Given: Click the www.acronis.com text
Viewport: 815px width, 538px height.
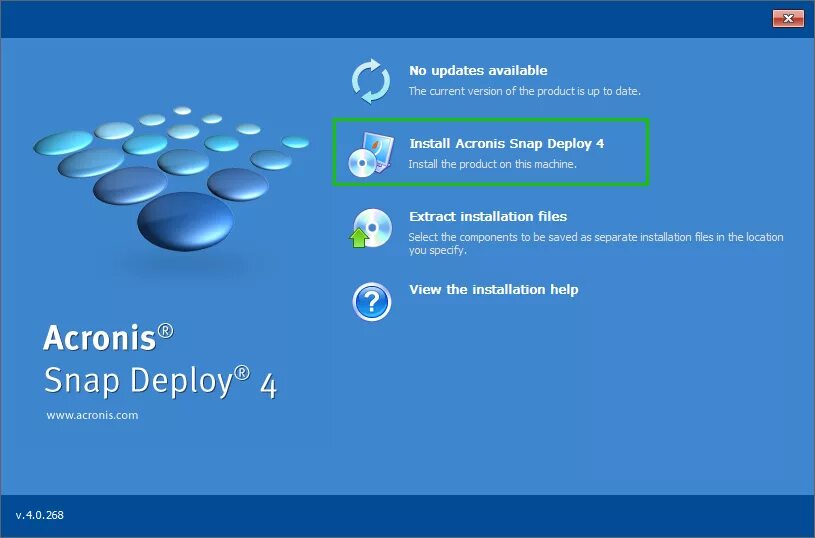Looking at the screenshot, I should coord(93,415).
